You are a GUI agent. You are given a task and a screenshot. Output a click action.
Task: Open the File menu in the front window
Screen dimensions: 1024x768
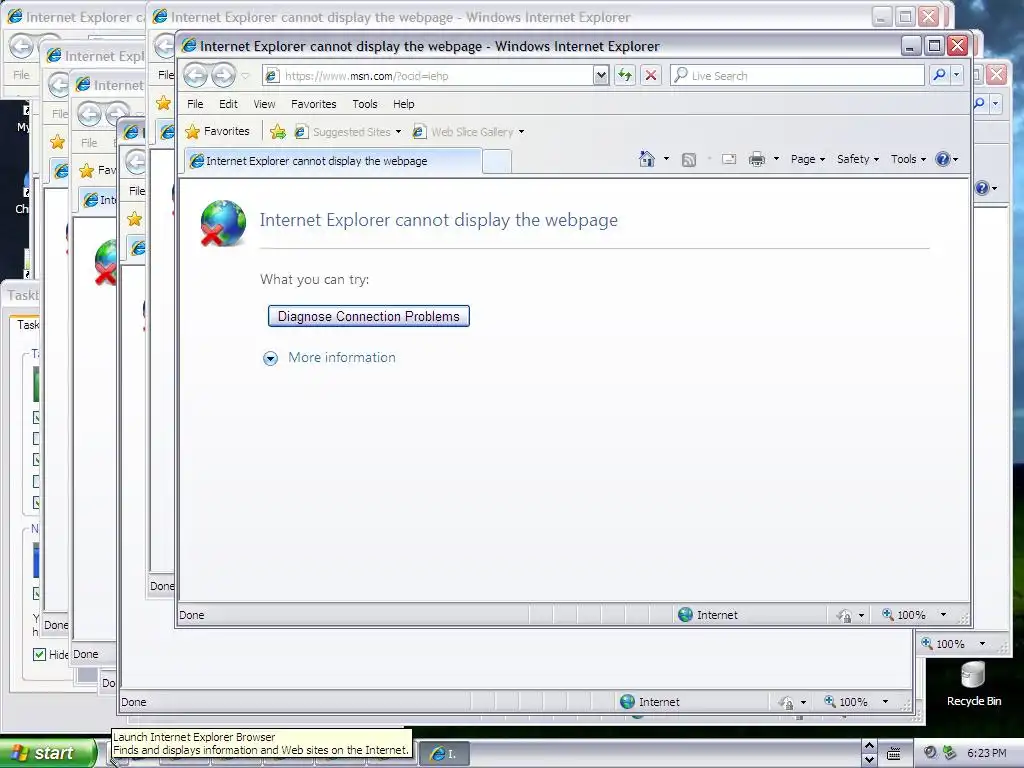pos(195,104)
